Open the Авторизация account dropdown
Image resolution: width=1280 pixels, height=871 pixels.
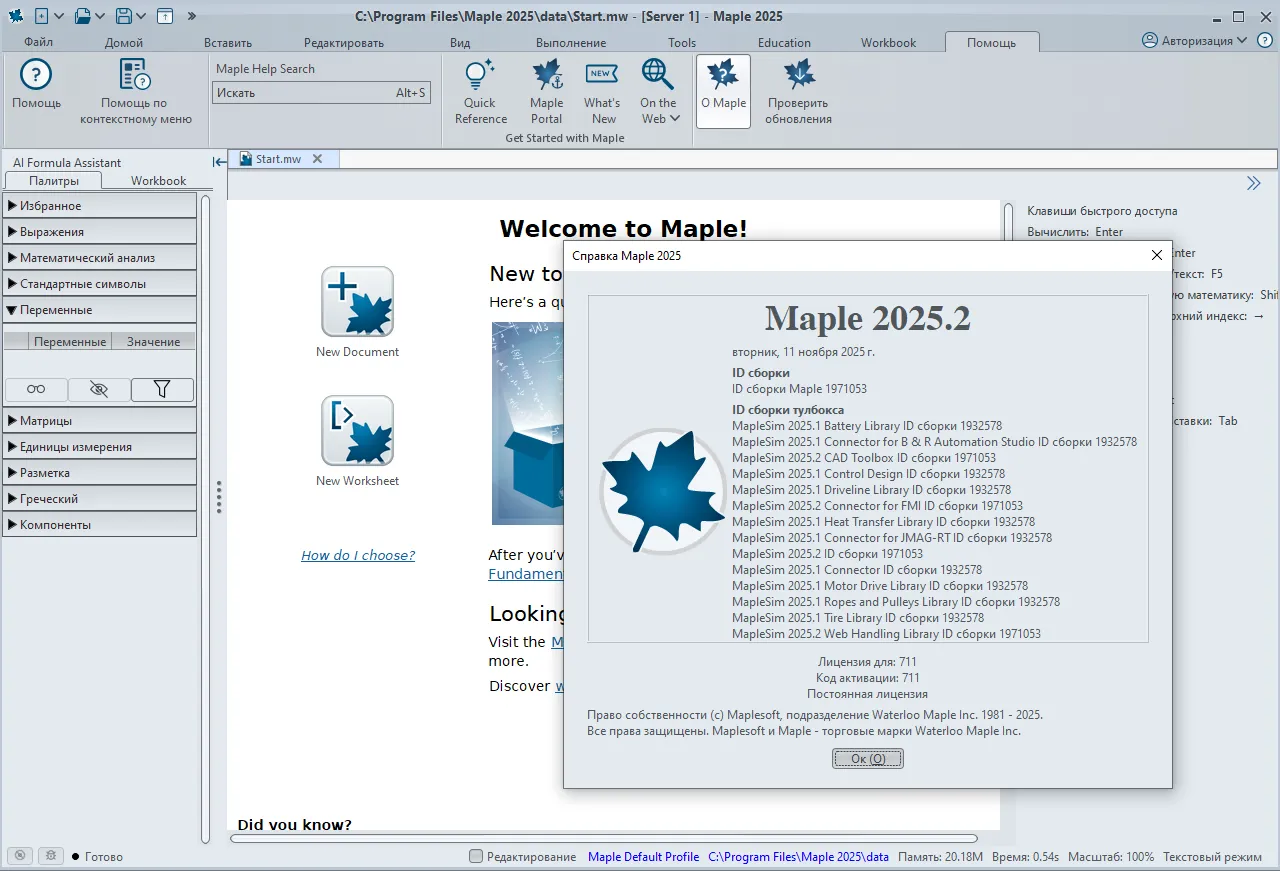pos(1195,41)
